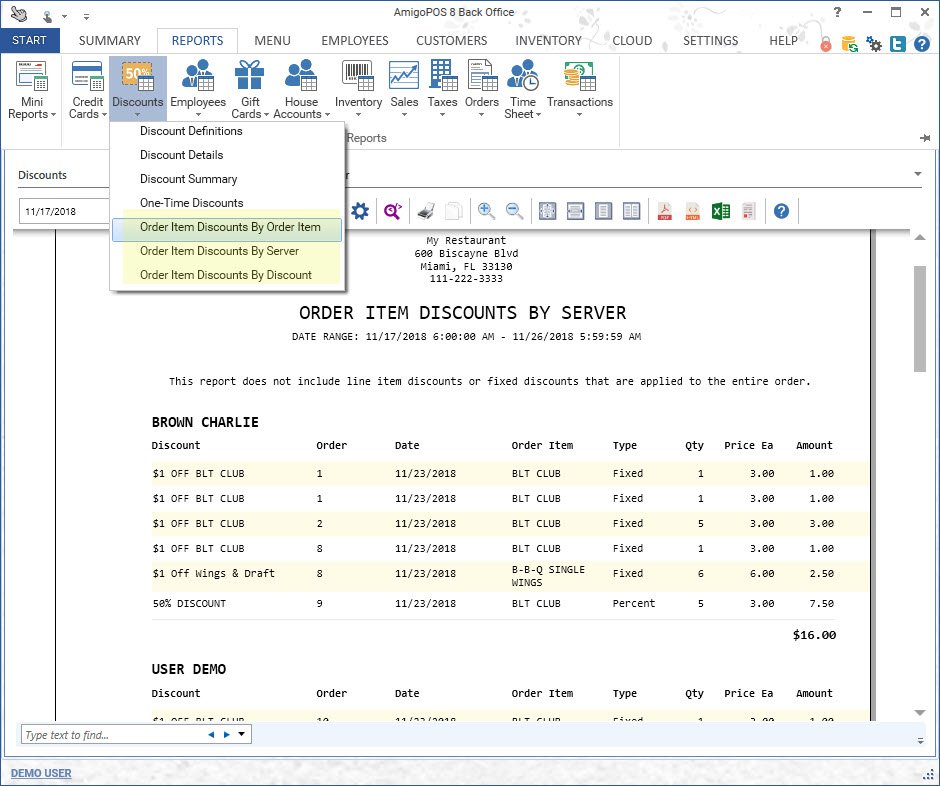The image size is (940, 786).
Task: Switch to the EMPLOYEES tab
Action: click(x=354, y=41)
